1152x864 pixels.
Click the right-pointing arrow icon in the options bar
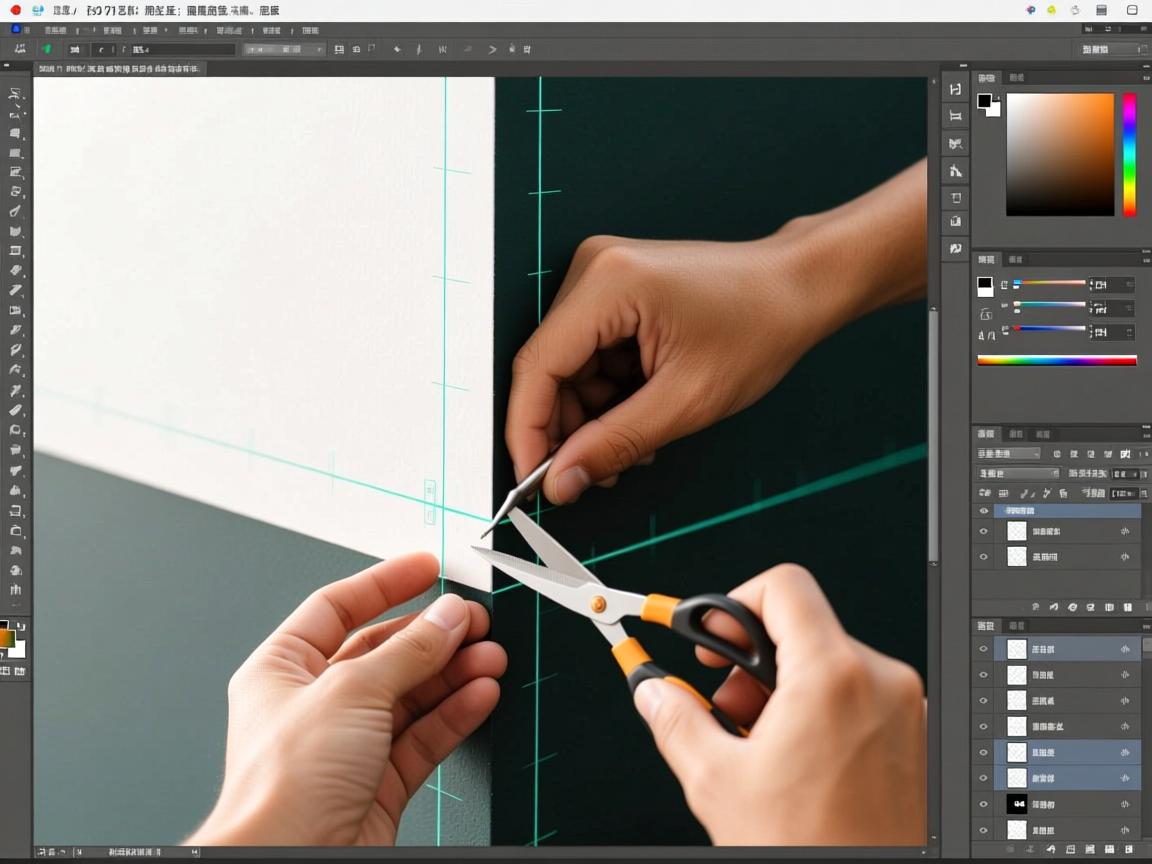492,49
